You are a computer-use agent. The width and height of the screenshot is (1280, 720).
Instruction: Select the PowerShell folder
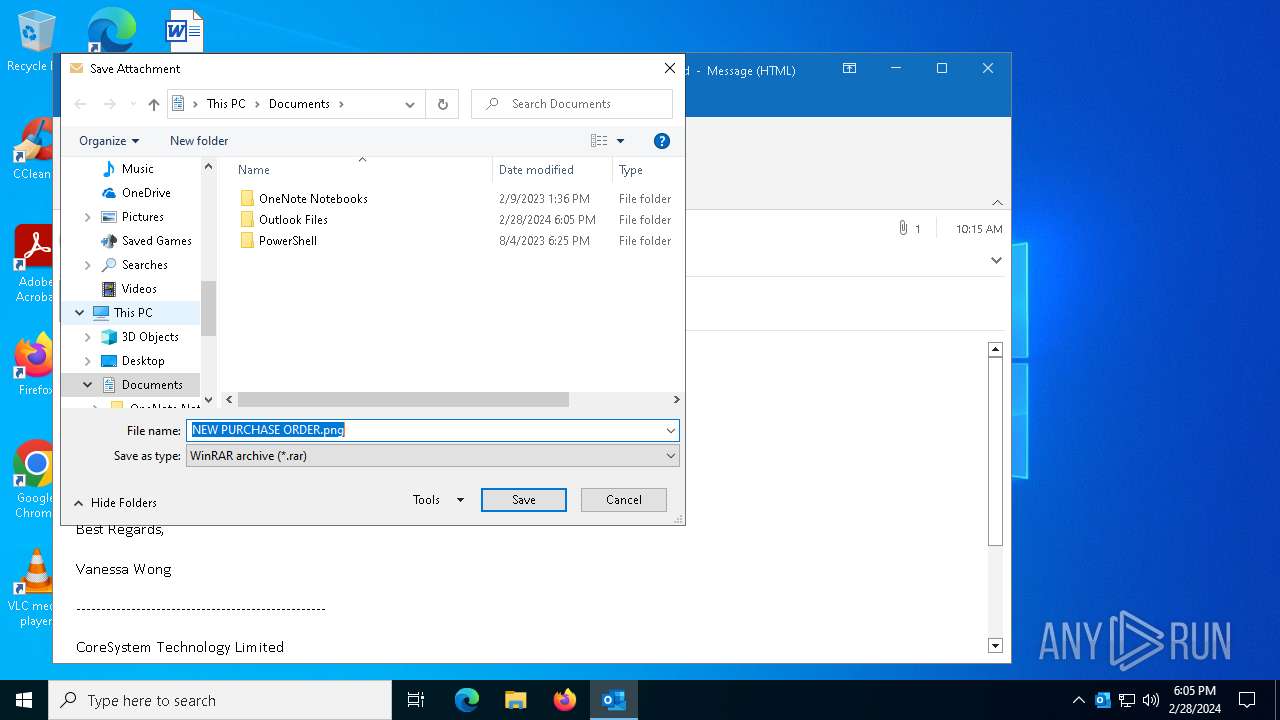point(288,241)
